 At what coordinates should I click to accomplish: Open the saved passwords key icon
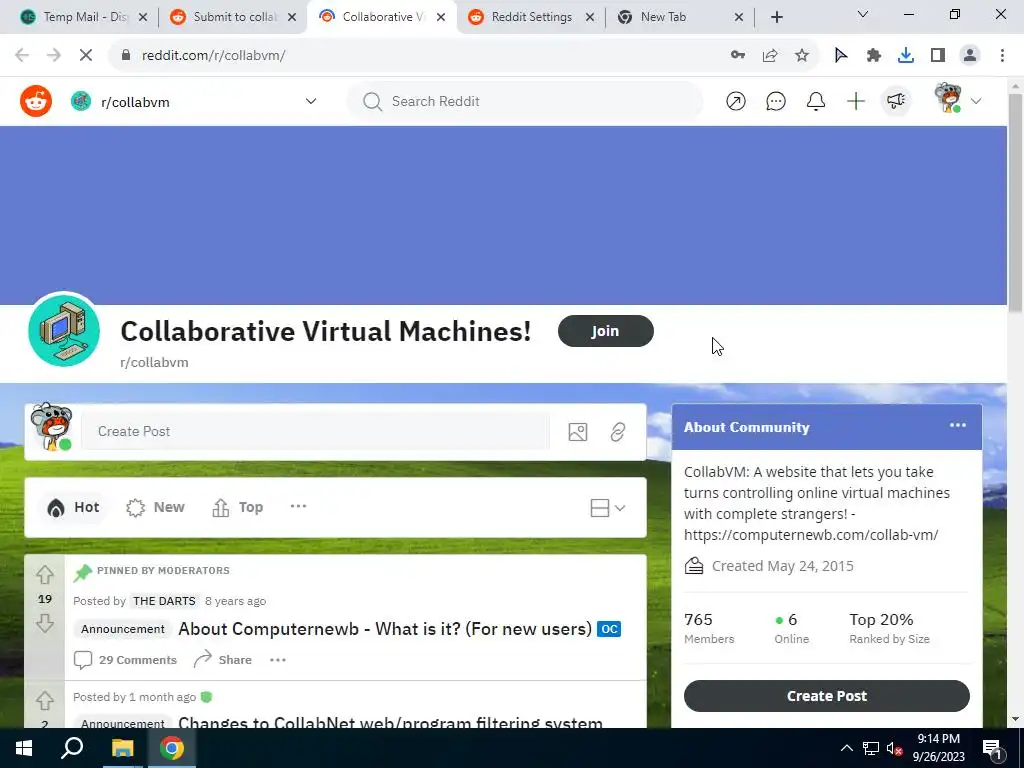click(x=738, y=56)
